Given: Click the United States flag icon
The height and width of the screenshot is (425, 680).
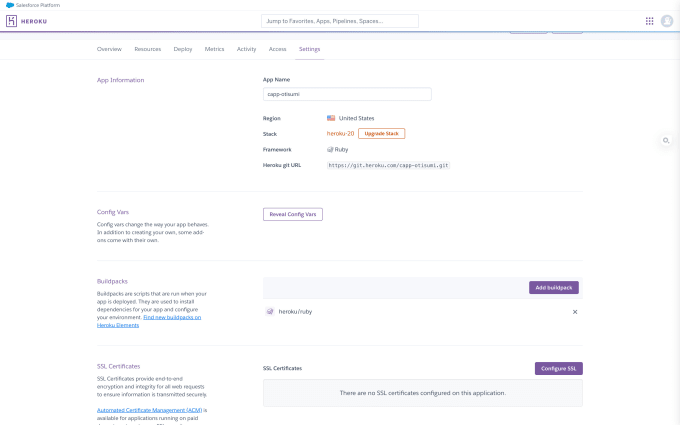Looking at the screenshot, I should [331, 118].
